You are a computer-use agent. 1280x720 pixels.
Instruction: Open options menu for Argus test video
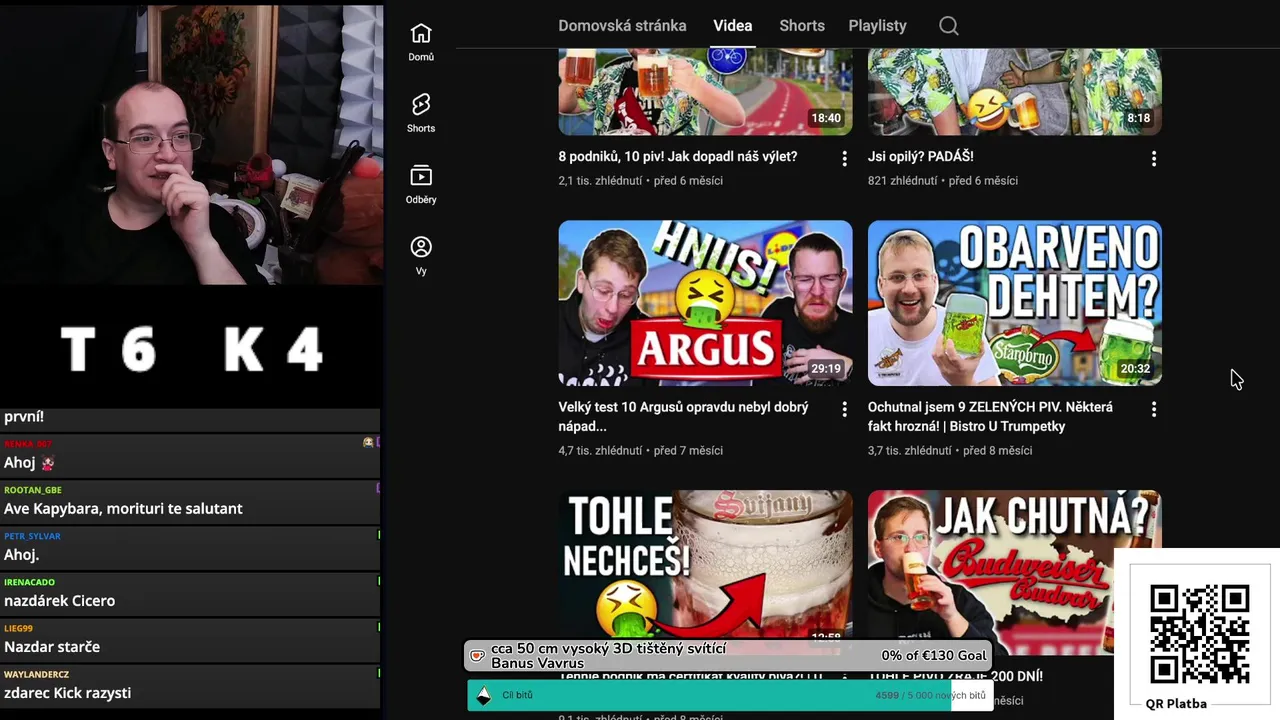pos(844,409)
